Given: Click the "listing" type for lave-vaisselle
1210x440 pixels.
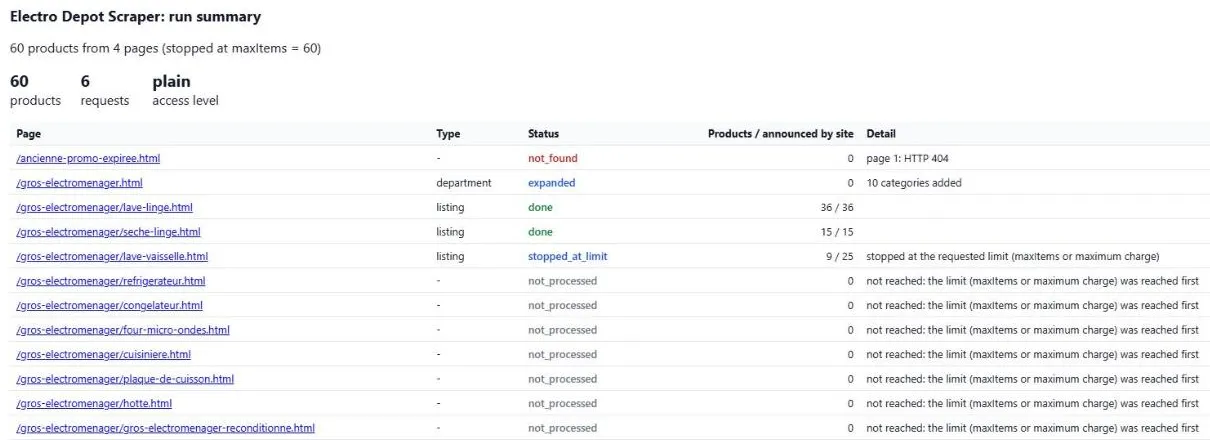Looking at the screenshot, I should point(450,256).
